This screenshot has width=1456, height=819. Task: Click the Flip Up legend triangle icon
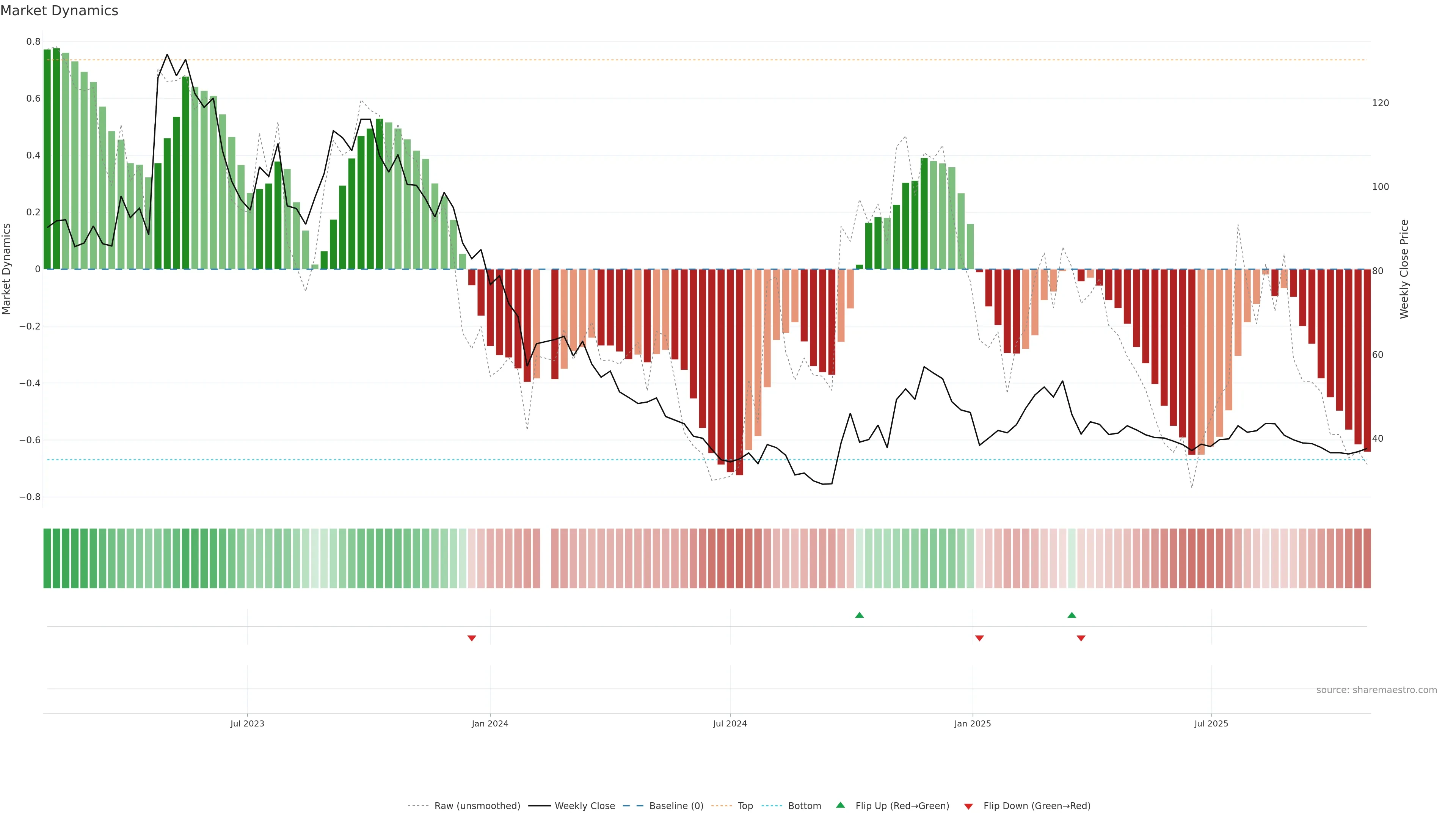point(841,805)
